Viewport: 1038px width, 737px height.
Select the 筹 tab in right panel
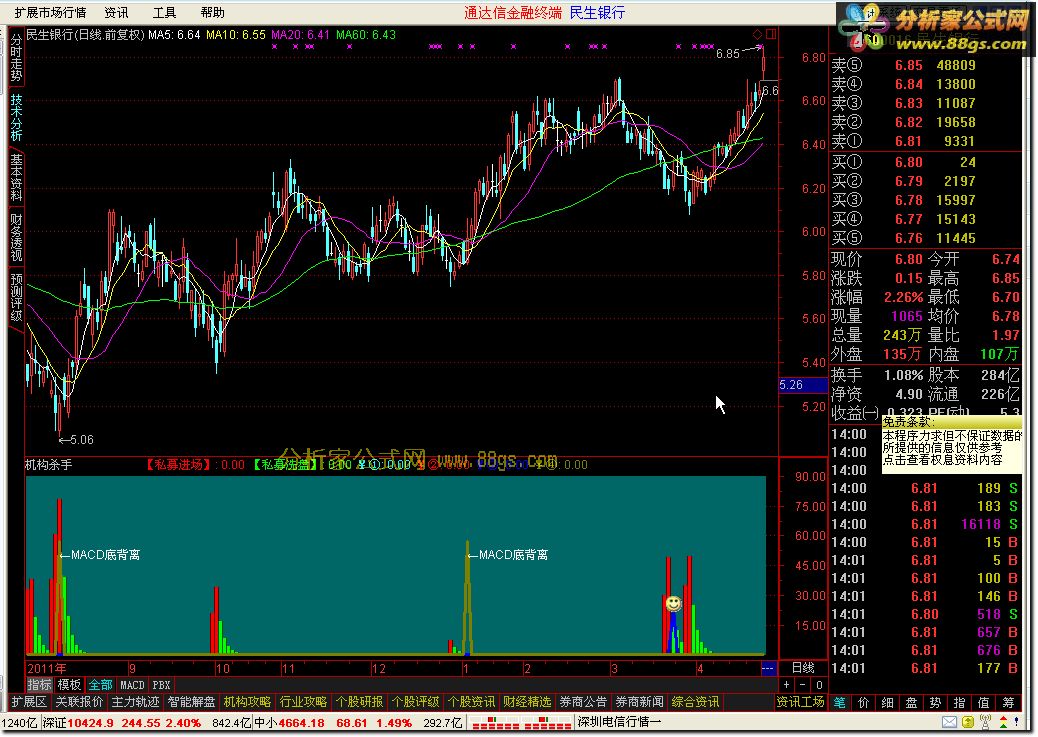1008,703
